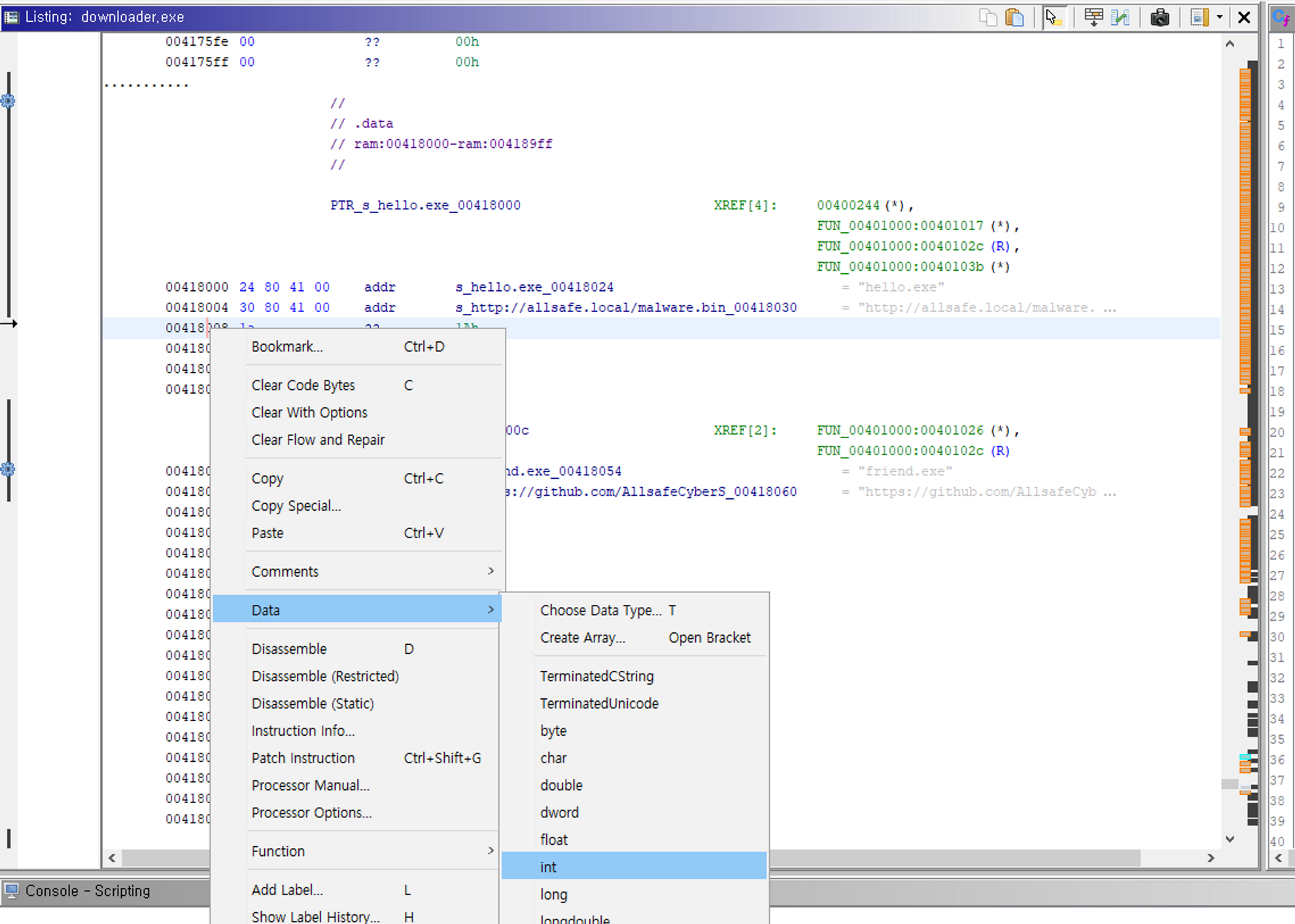Choose Copy Special... menu item
The image size is (1295, 924).
coord(357,505)
